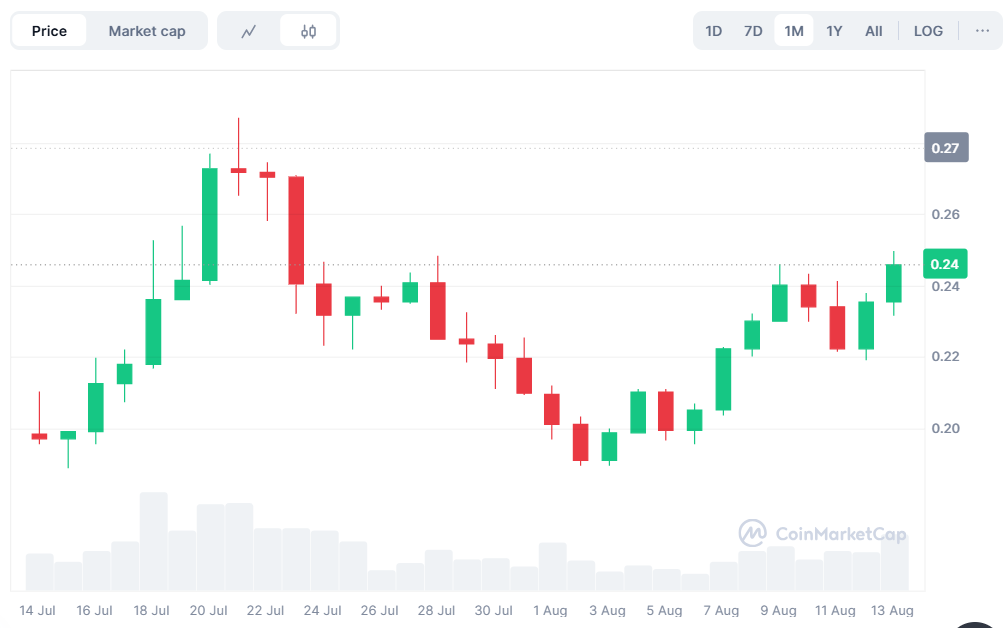The height and width of the screenshot is (628, 1005).
Task: Click the tallest volume bar near 18 Jul
Action: 153,540
